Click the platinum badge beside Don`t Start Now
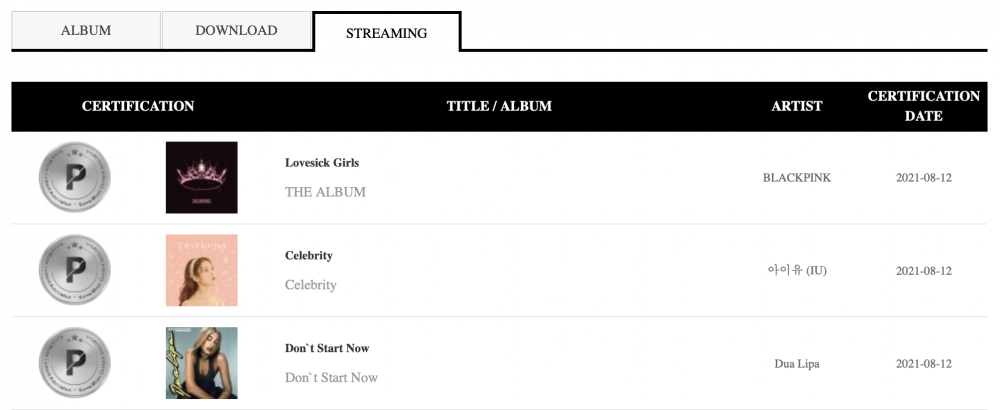 (75, 363)
